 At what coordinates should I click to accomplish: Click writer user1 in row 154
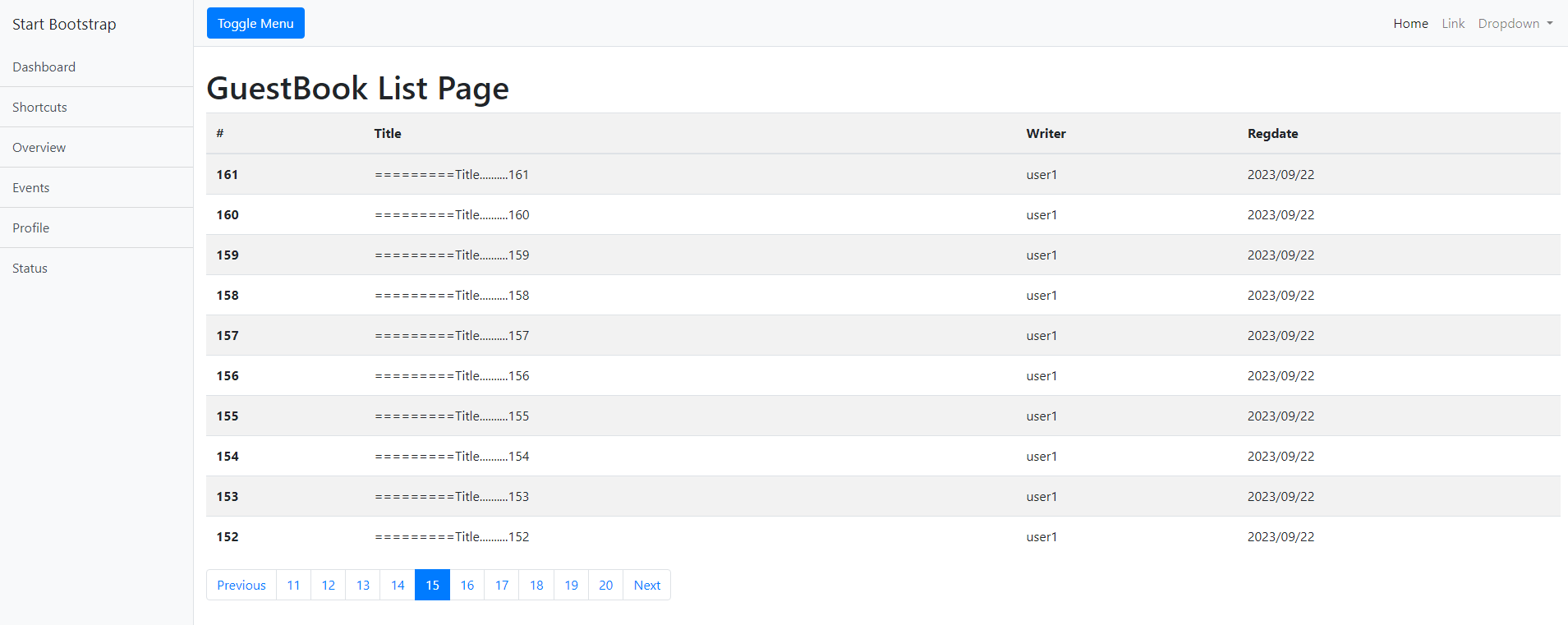point(1042,456)
